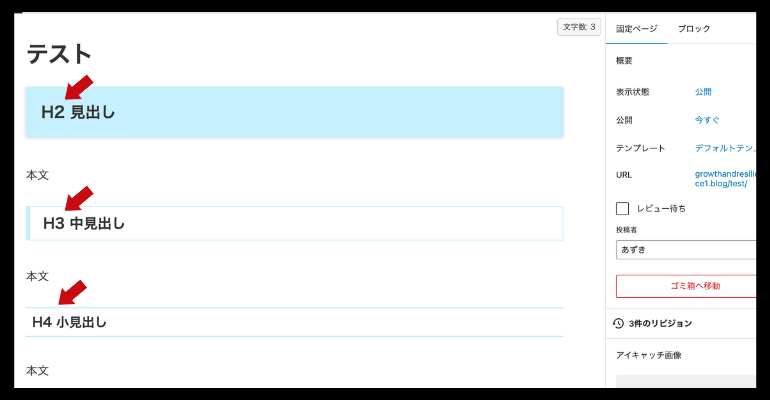
Task: Click red arrow above H2 heading
Action: pyautogui.click(x=79, y=87)
